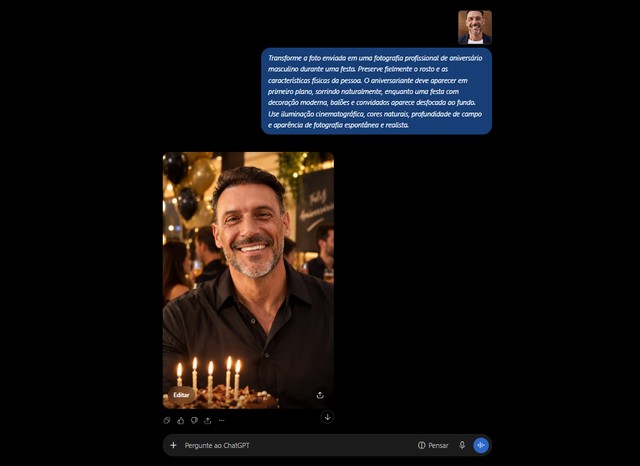The image size is (640, 466).
Task: Click the copy response icon
Action: point(167,420)
